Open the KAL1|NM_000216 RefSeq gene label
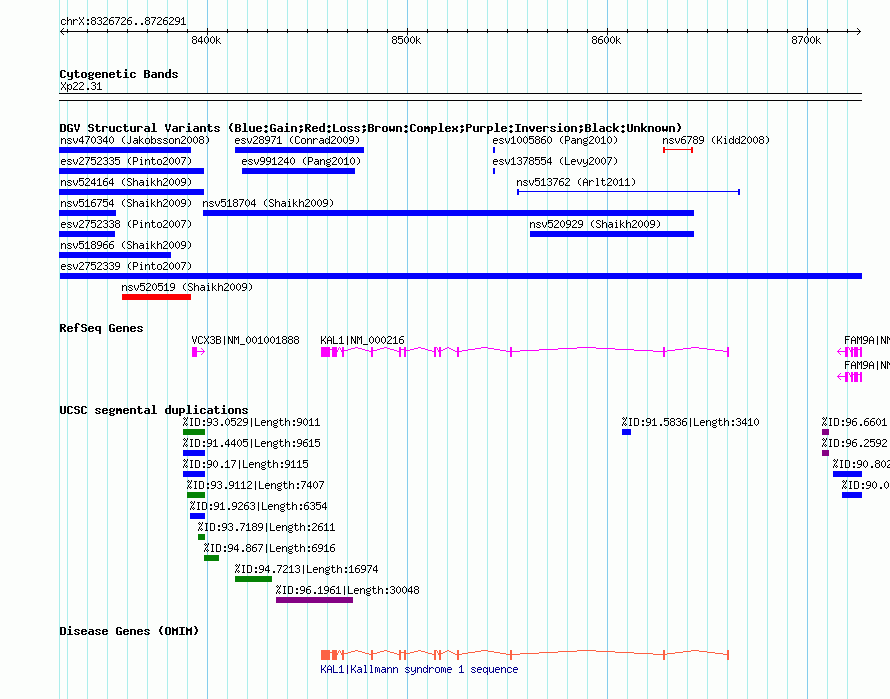The height and width of the screenshot is (699, 890). (x=362, y=340)
